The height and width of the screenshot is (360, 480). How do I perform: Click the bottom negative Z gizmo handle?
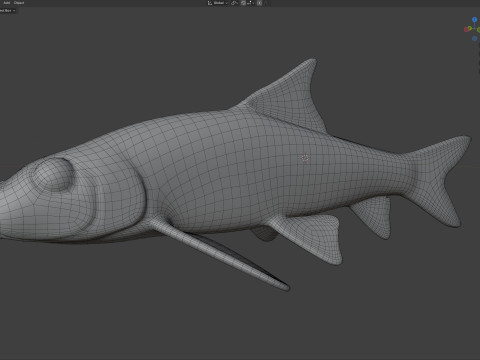click(474, 39)
